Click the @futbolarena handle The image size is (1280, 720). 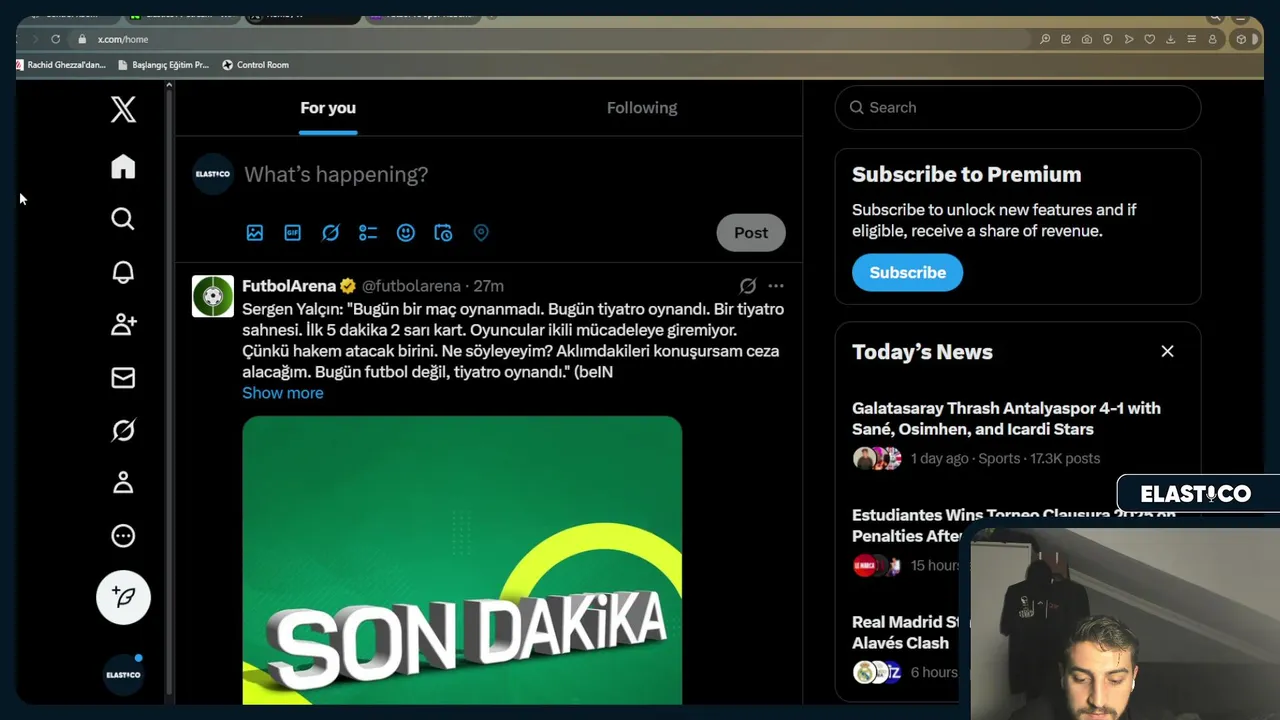tap(411, 286)
